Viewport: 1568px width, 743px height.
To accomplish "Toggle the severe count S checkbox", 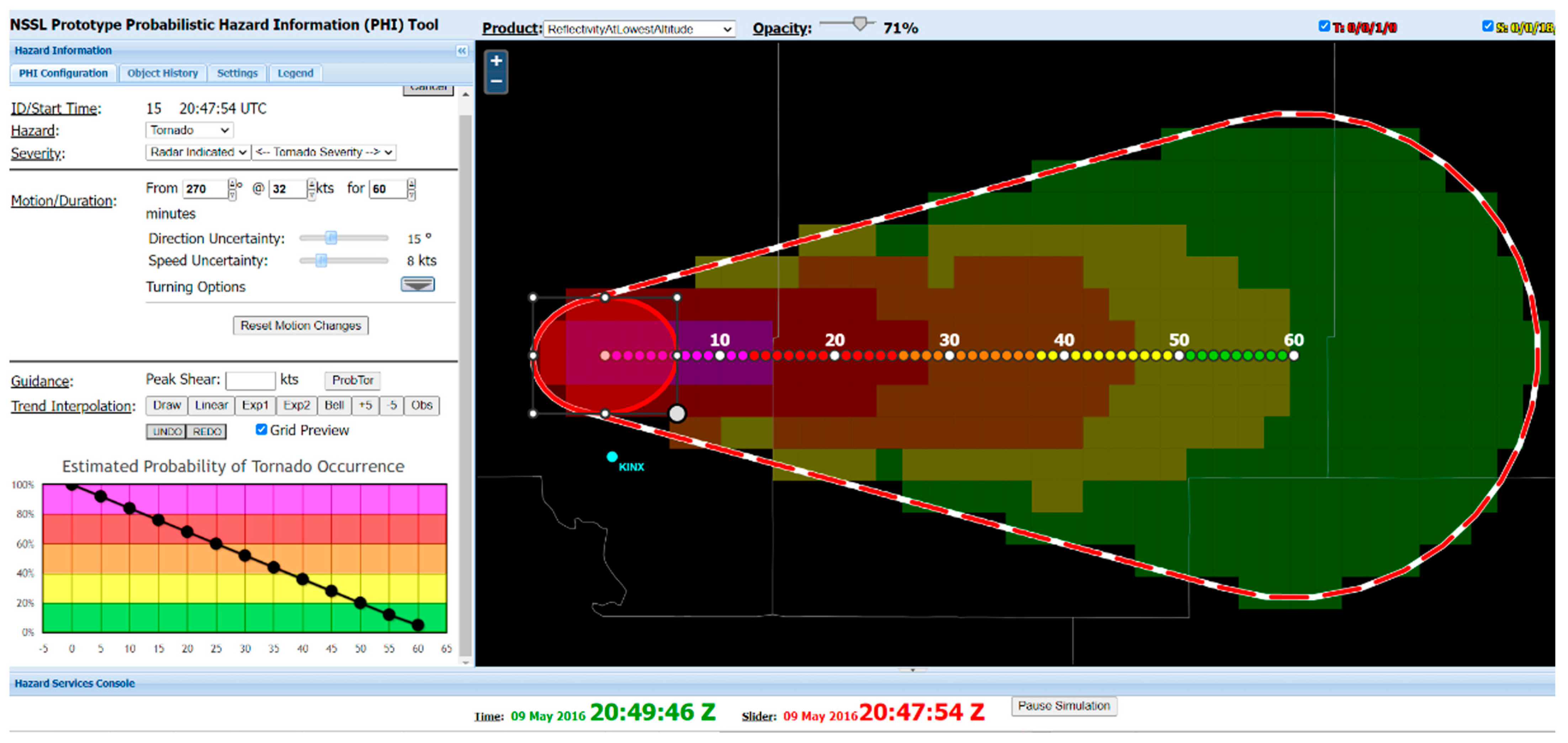I will point(1487,26).
